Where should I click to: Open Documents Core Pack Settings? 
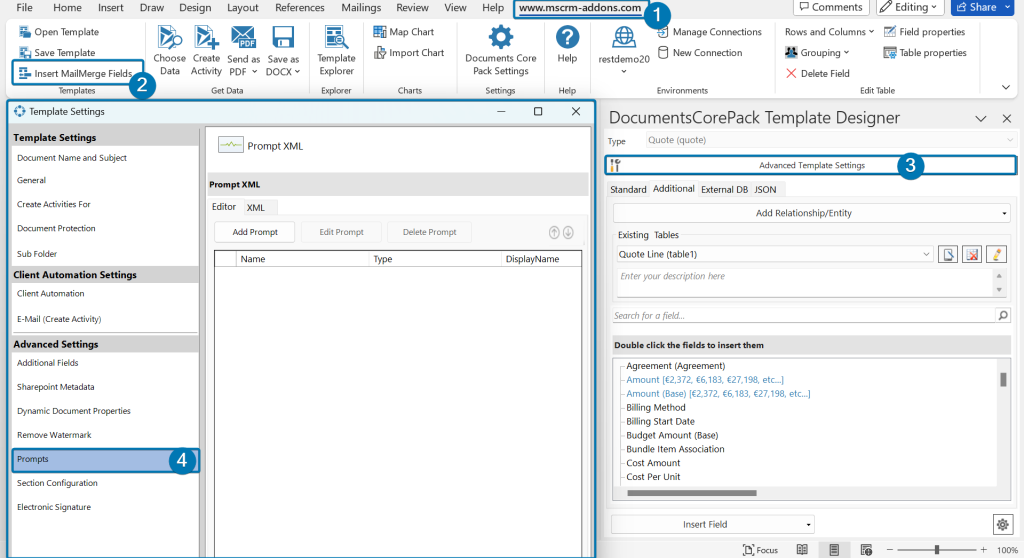click(x=501, y=51)
